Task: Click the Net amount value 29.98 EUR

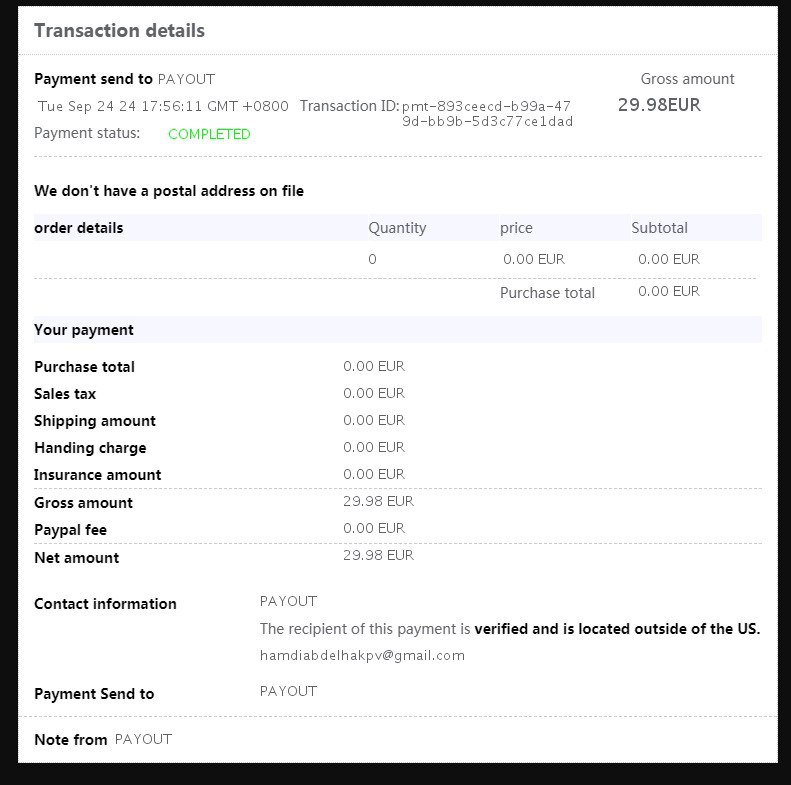Action: 378,555
